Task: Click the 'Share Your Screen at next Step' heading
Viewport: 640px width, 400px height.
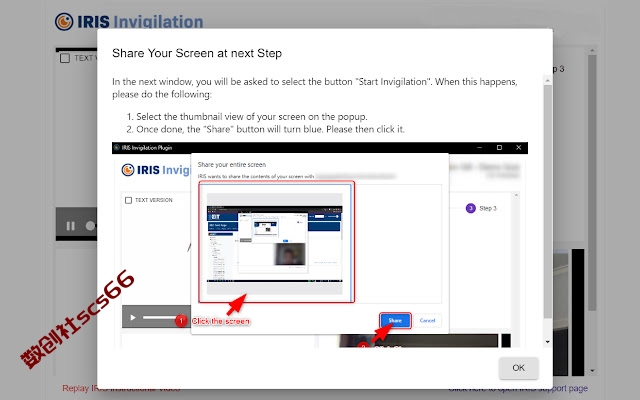Action: click(197, 53)
